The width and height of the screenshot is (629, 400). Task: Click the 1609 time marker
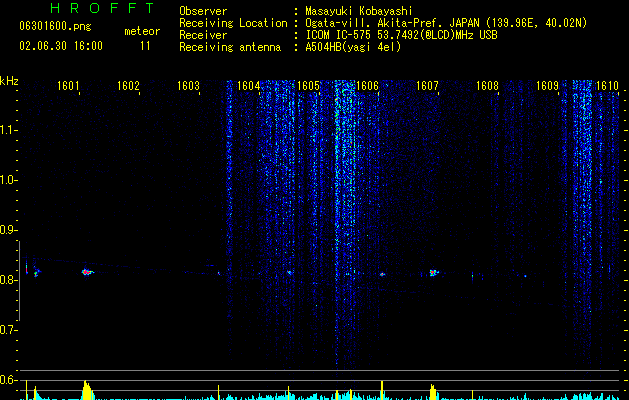click(548, 85)
